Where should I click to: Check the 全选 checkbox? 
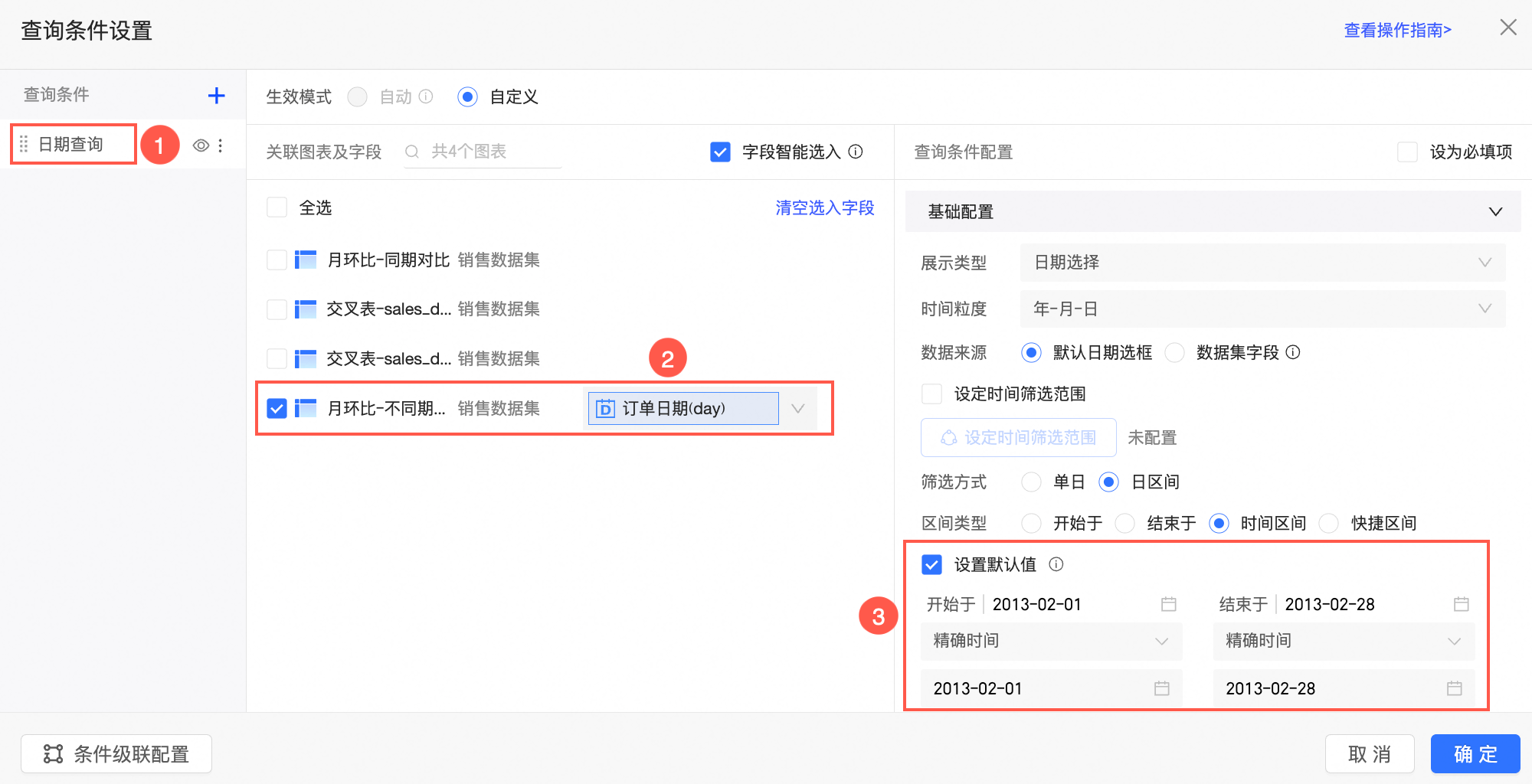(277, 207)
